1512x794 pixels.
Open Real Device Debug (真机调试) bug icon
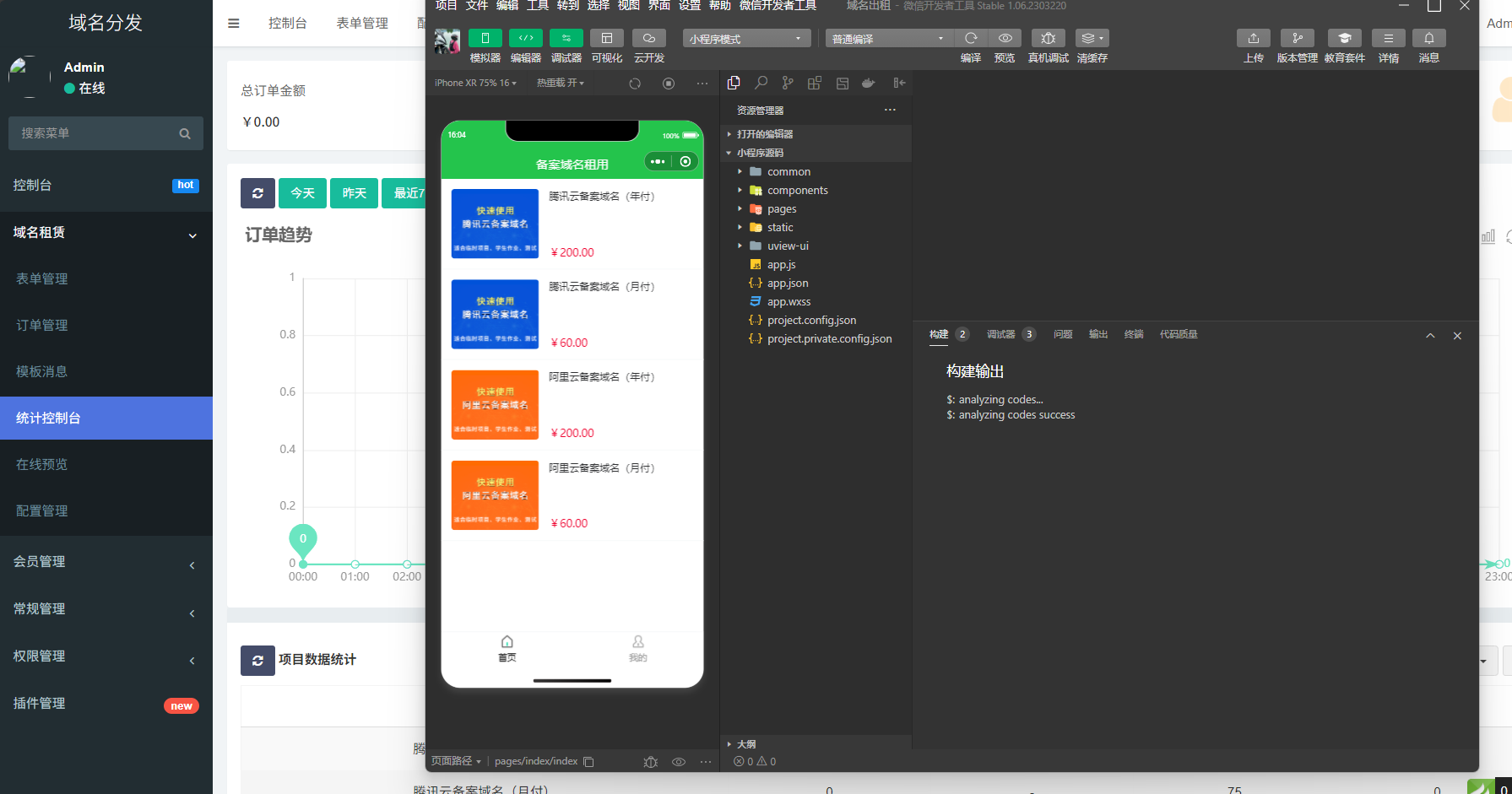(x=1048, y=39)
